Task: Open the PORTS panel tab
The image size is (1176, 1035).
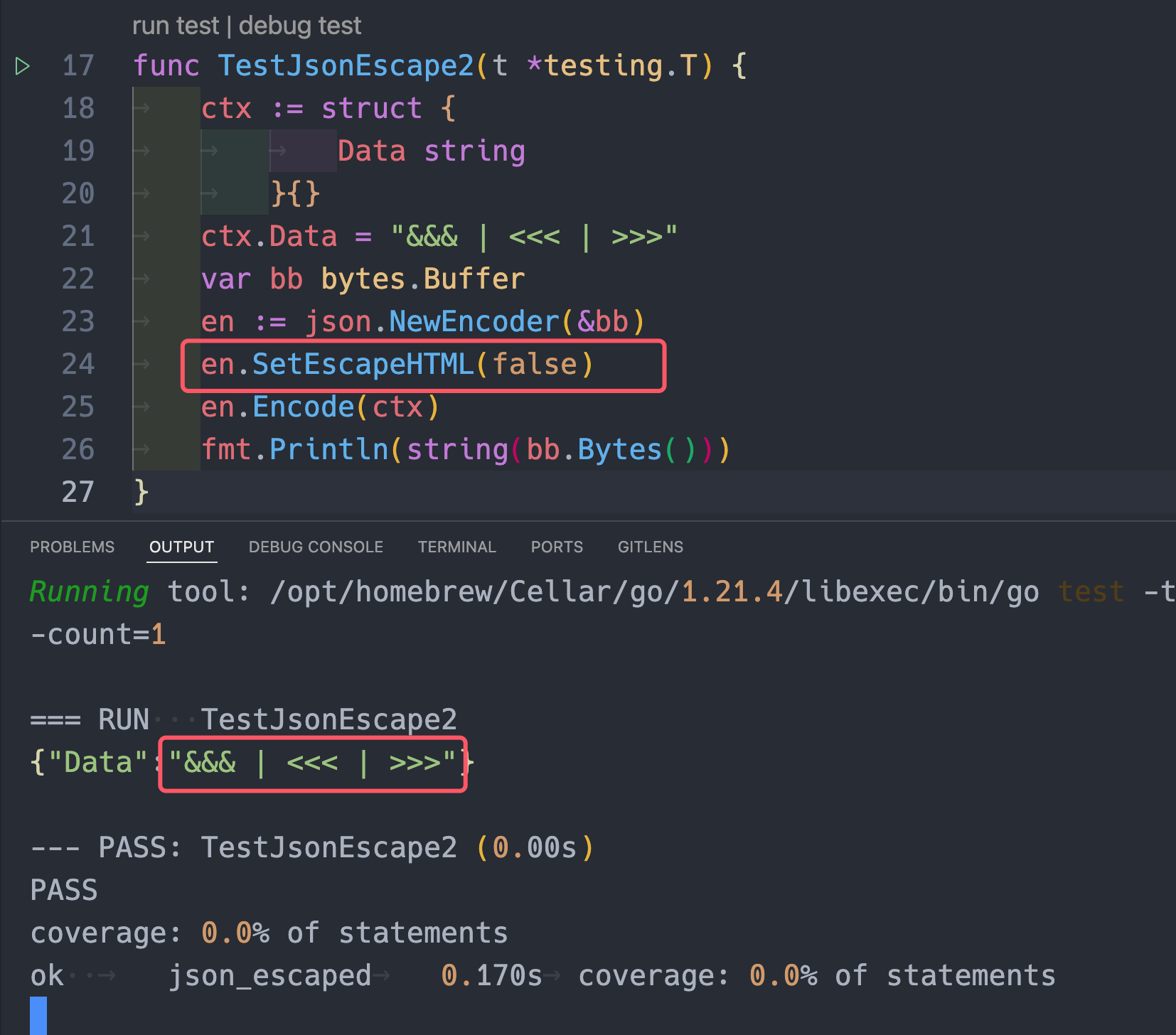Action: pos(557,547)
